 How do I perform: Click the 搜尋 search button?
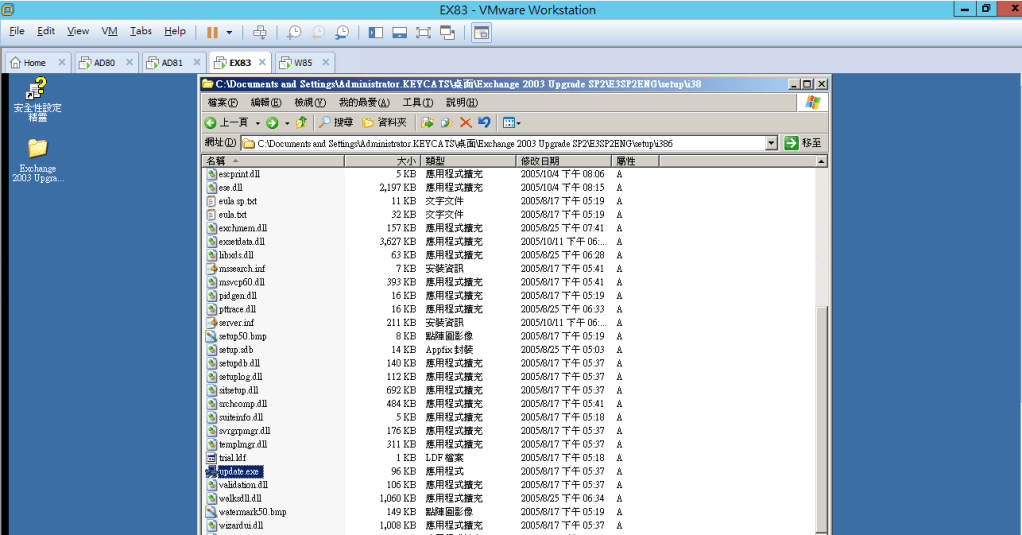tap(336, 122)
